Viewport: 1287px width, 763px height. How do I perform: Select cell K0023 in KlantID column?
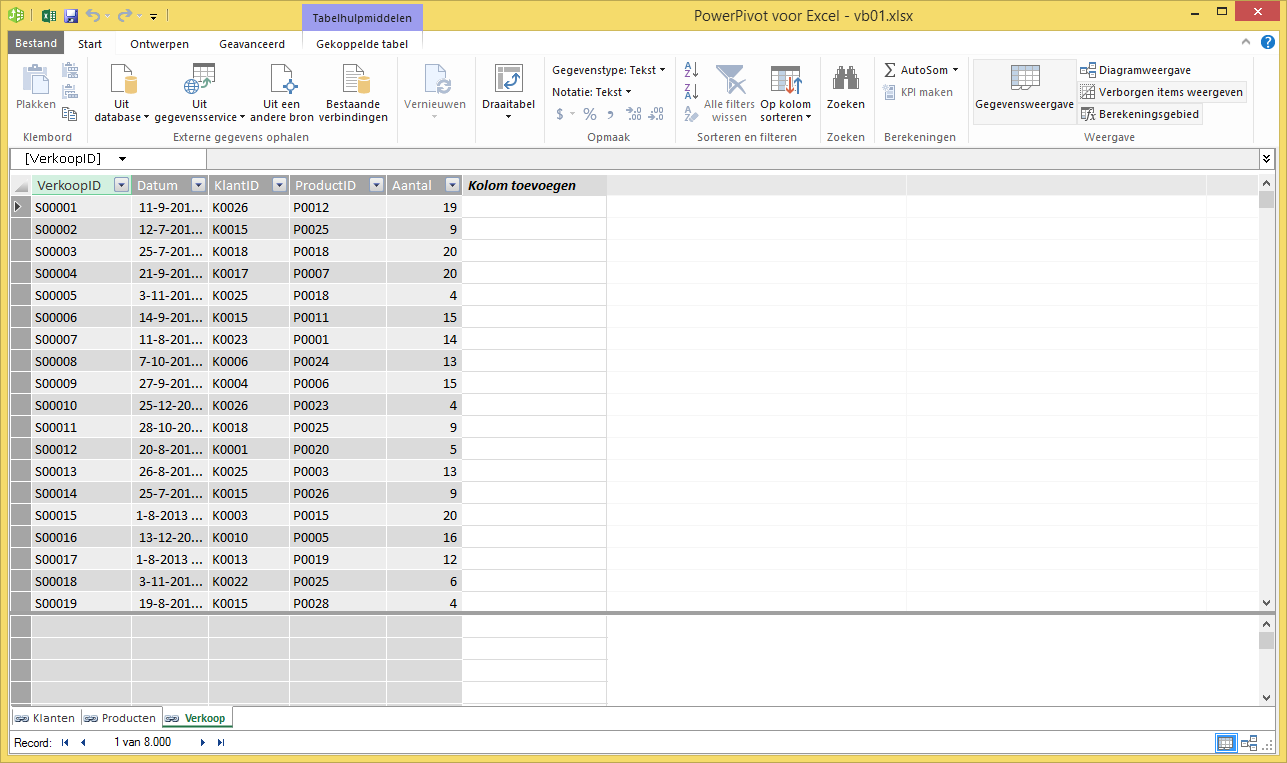249,339
